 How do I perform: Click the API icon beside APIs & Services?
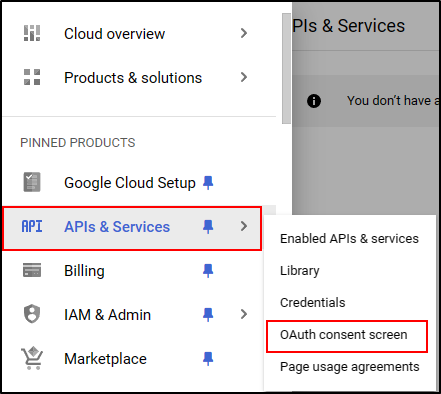point(32,226)
